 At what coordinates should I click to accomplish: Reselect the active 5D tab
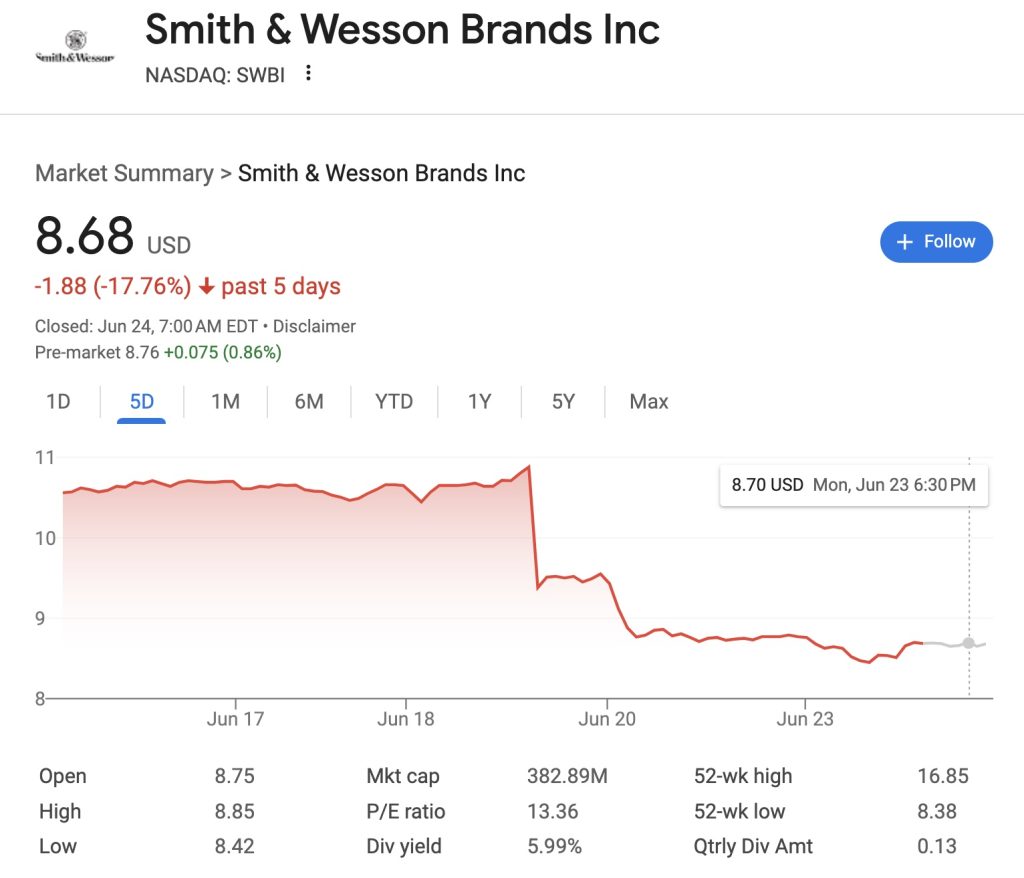pyautogui.click(x=141, y=401)
